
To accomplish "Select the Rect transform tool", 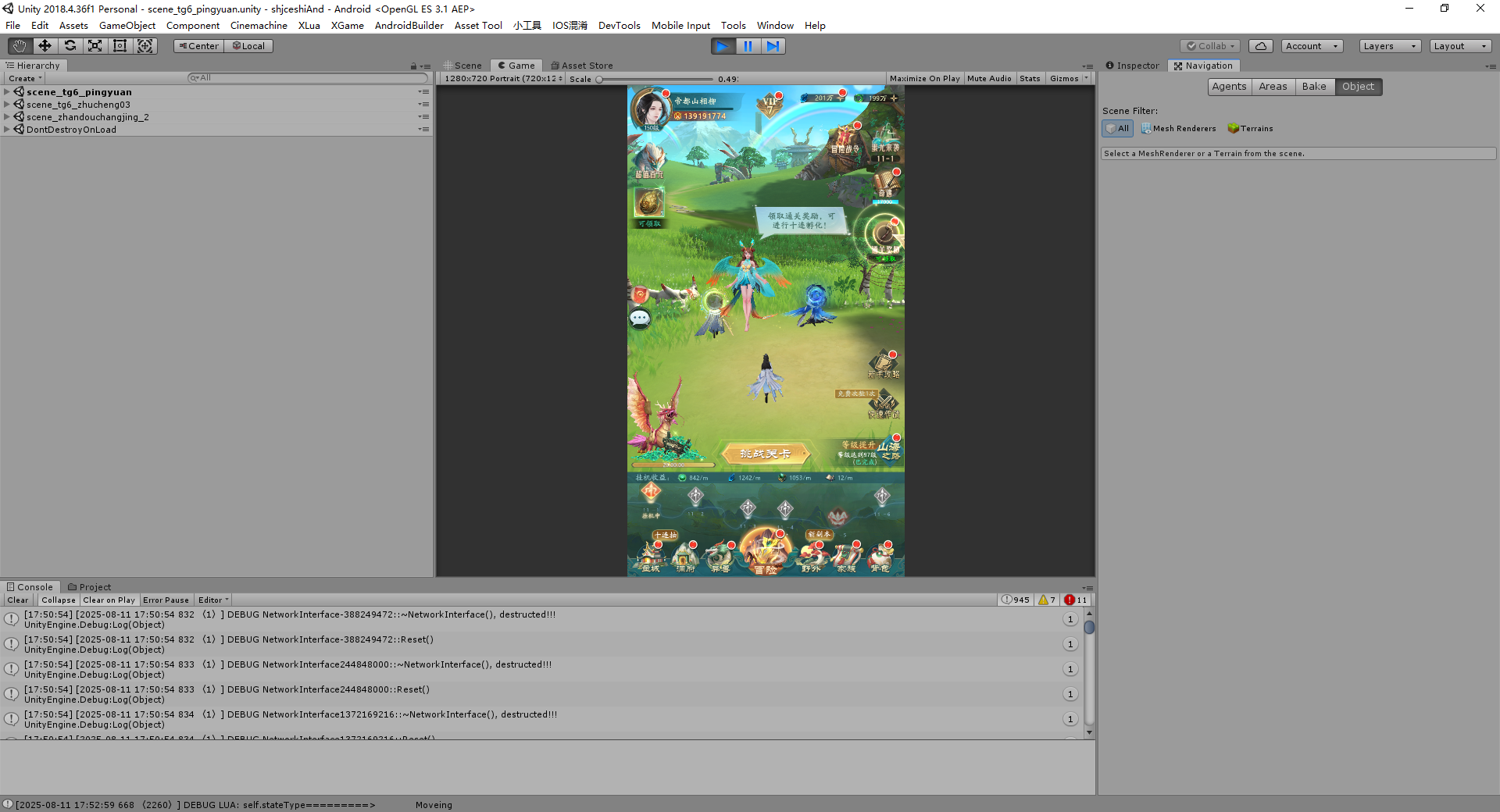I will [x=120, y=46].
